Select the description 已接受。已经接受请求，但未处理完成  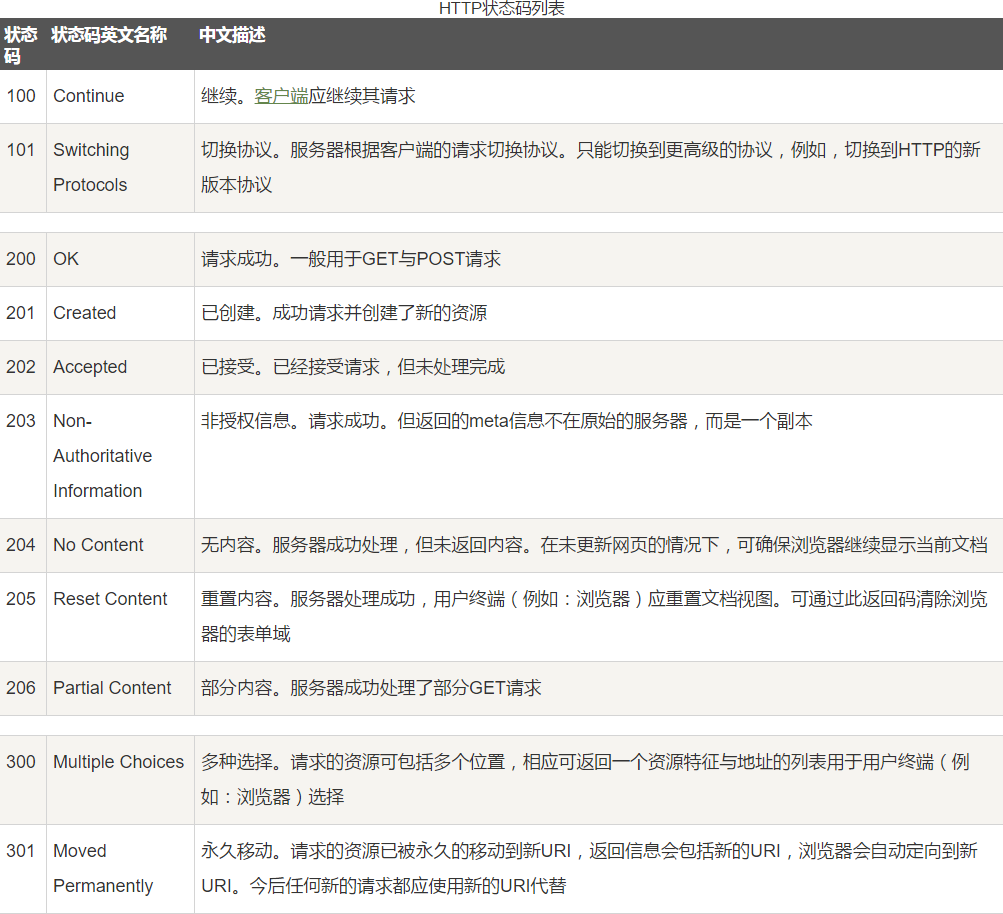[352, 367]
